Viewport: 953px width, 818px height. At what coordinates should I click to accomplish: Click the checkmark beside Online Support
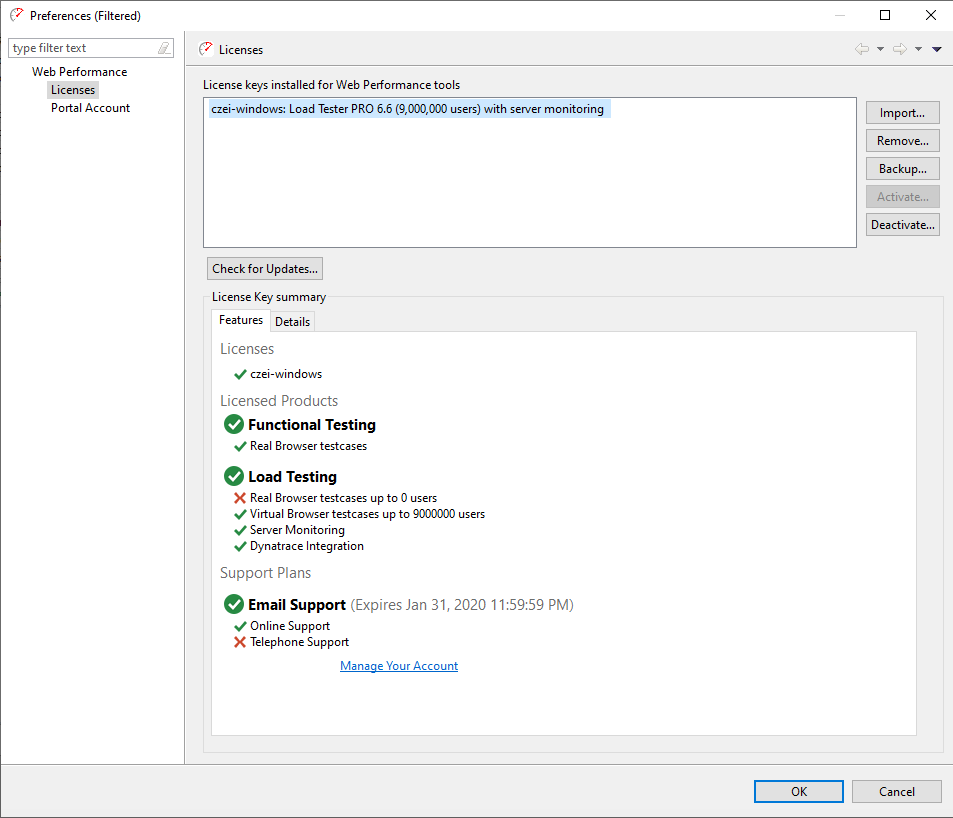click(240, 627)
